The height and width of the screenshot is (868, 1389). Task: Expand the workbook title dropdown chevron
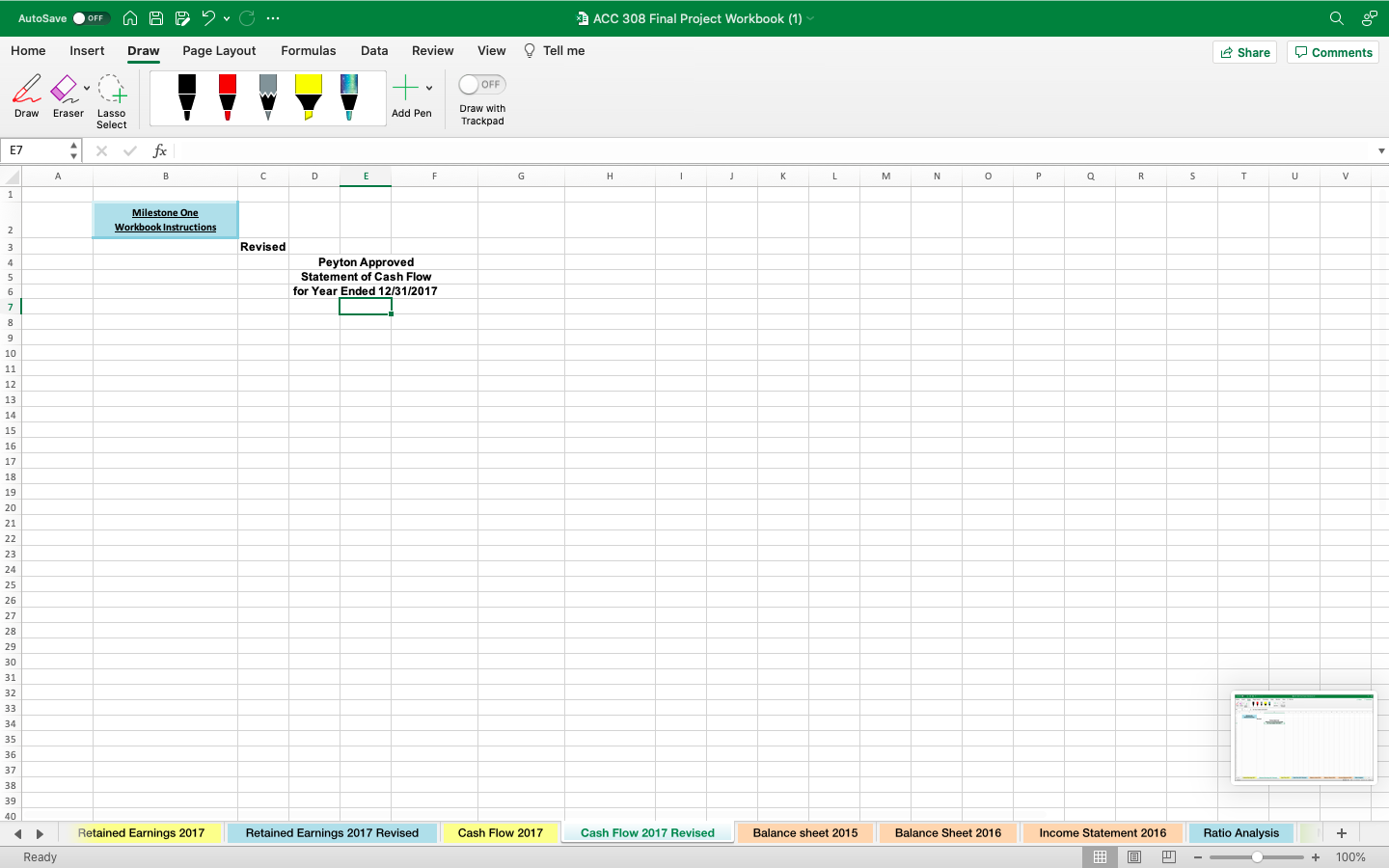click(810, 18)
